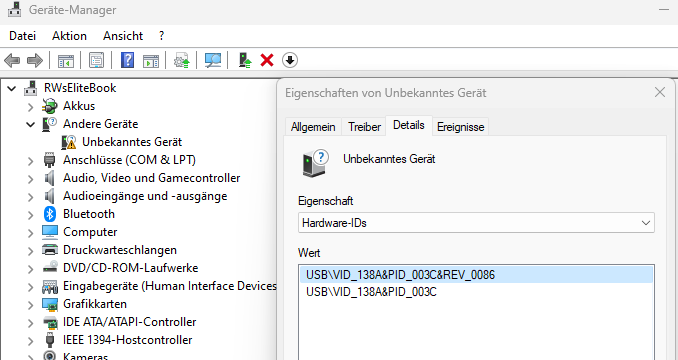This screenshot has height=360, width=678.
Task: Click the Audio, Video und Gamecontroller speaker icon
Action: (x=50, y=178)
